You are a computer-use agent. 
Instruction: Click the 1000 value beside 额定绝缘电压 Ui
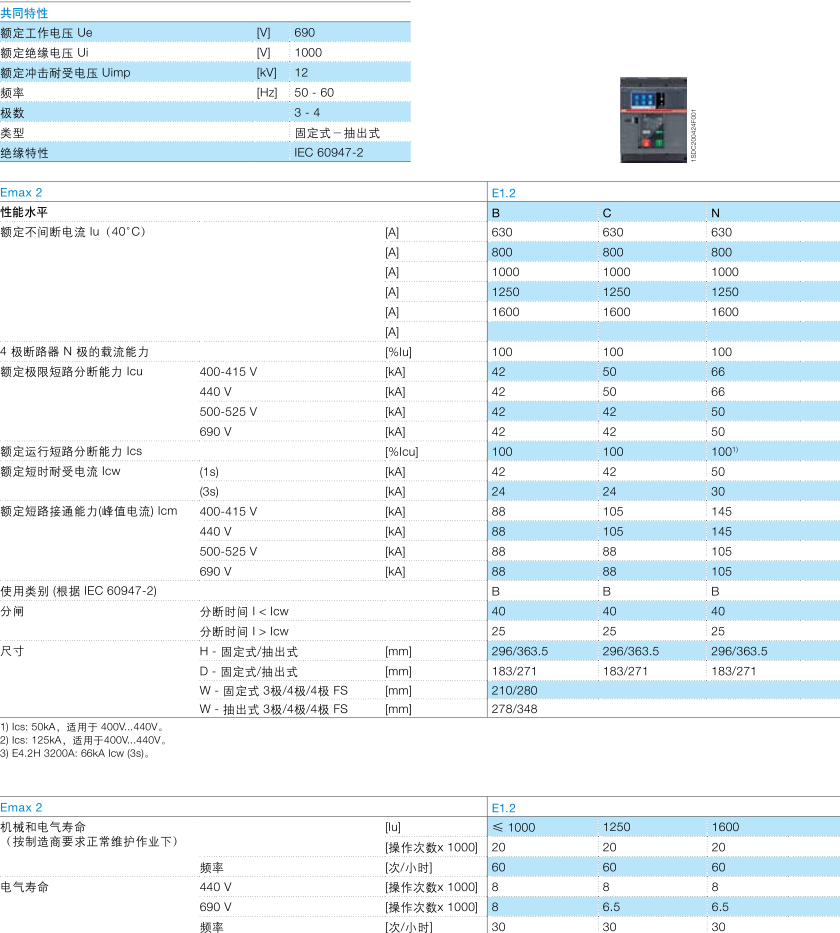(308, 53)
